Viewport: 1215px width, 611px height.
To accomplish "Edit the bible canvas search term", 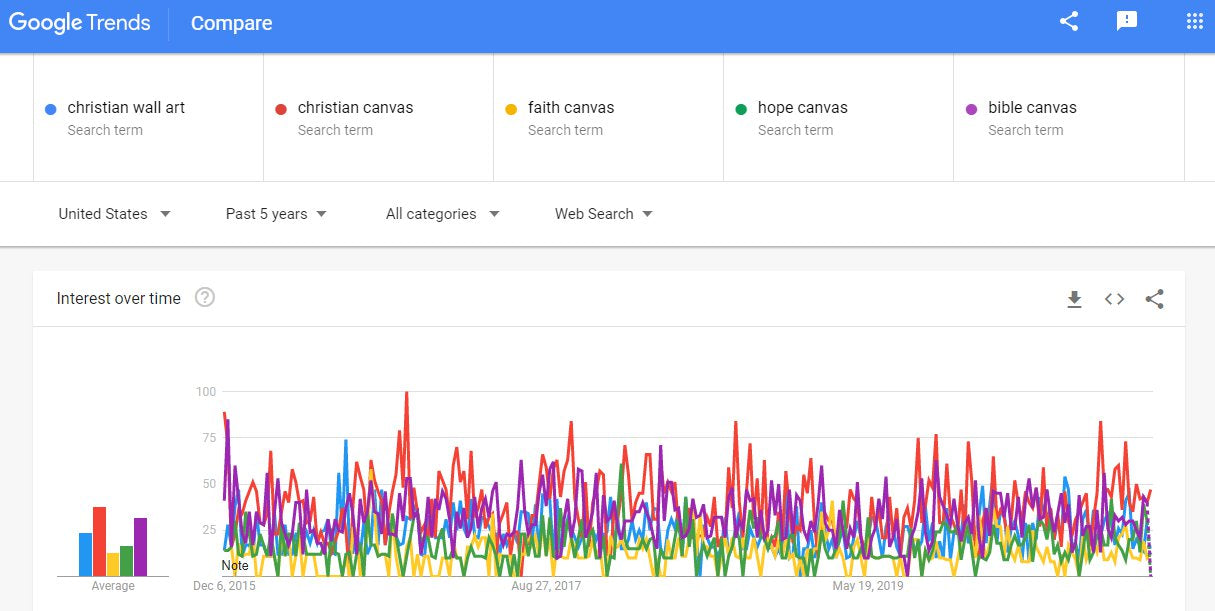I will click(x=1069, y=117).
